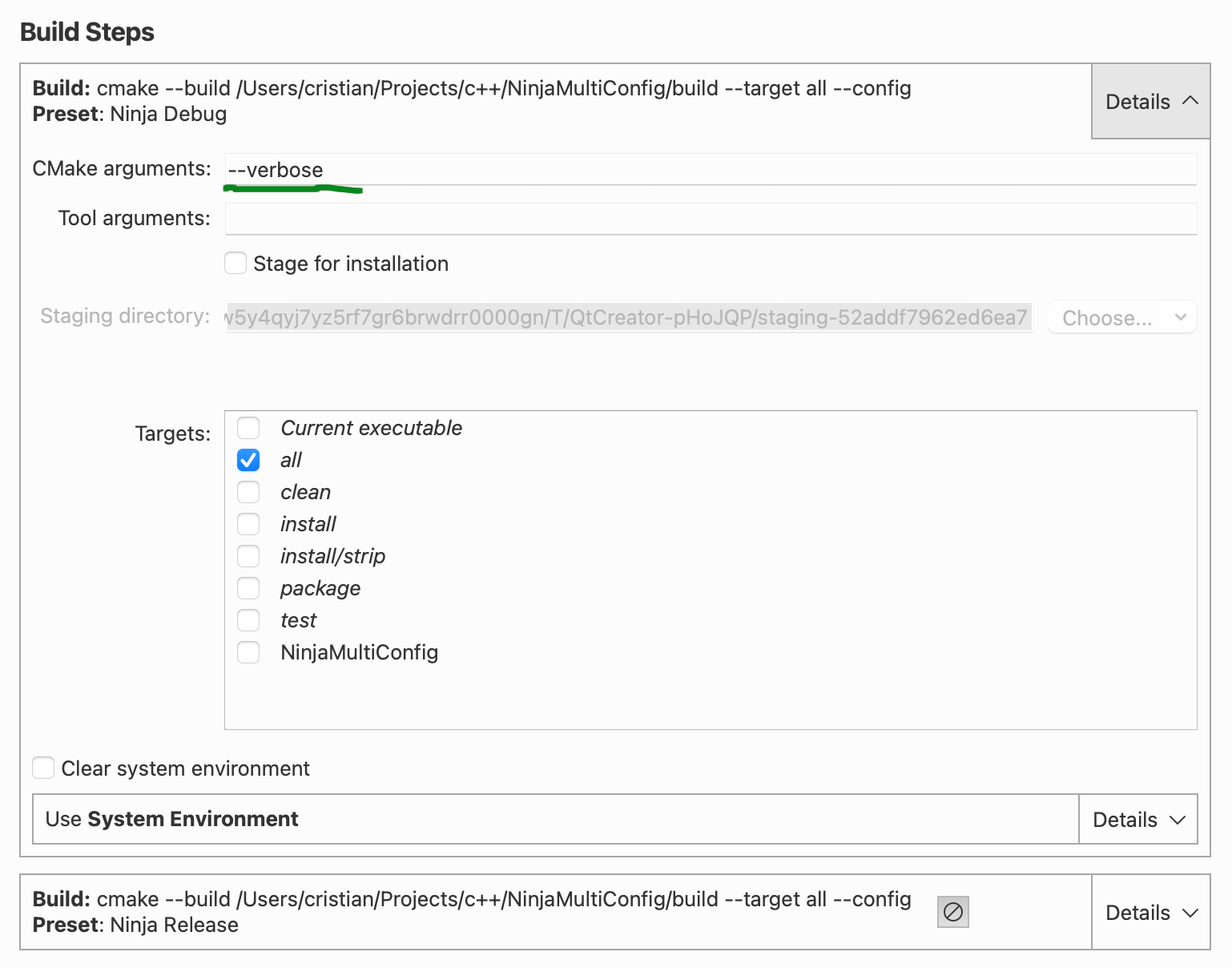Click the CMake arguments field

pyautogui.click(x=710, y=170)
